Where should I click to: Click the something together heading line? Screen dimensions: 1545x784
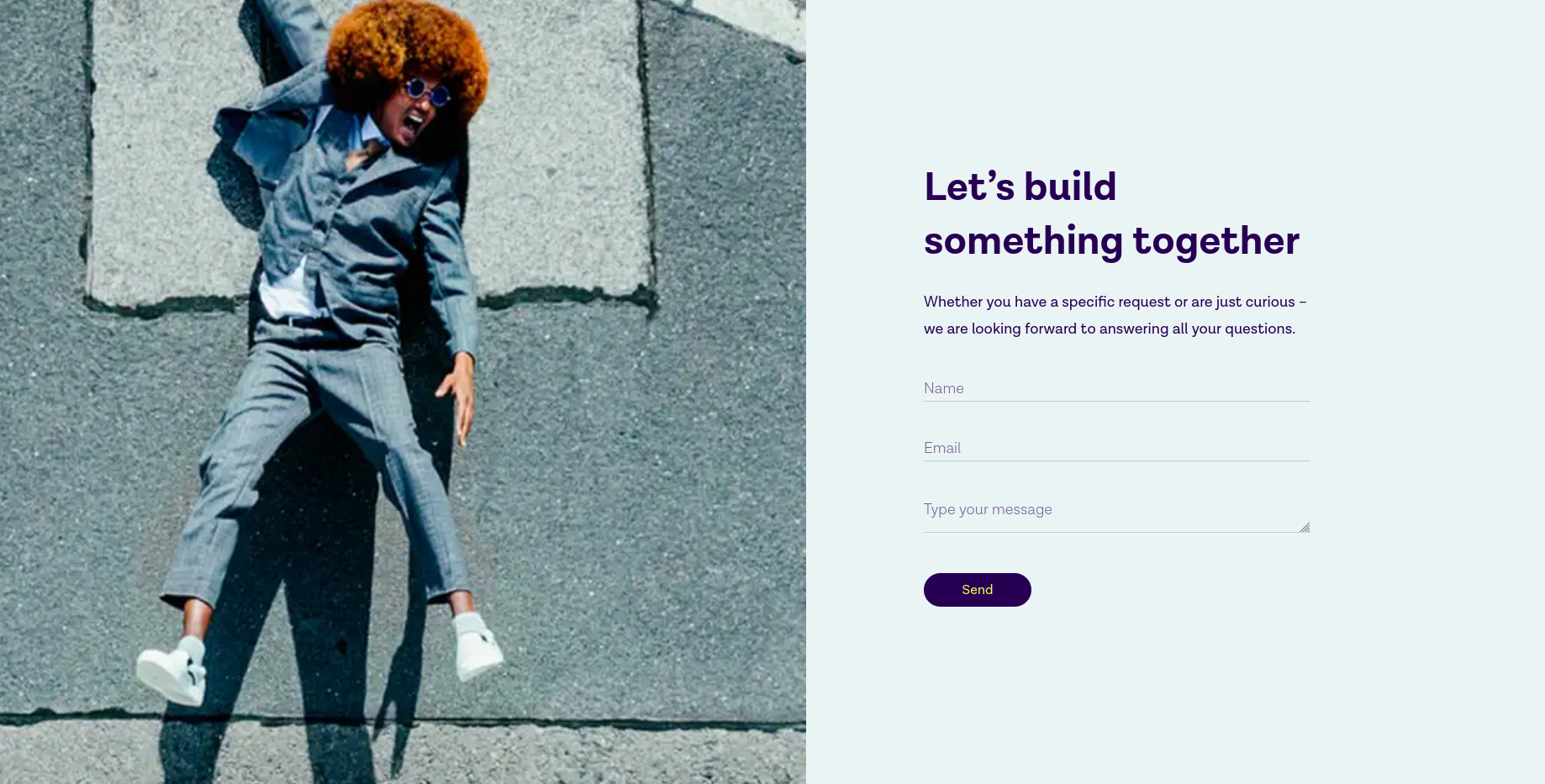coord(1111,241)
